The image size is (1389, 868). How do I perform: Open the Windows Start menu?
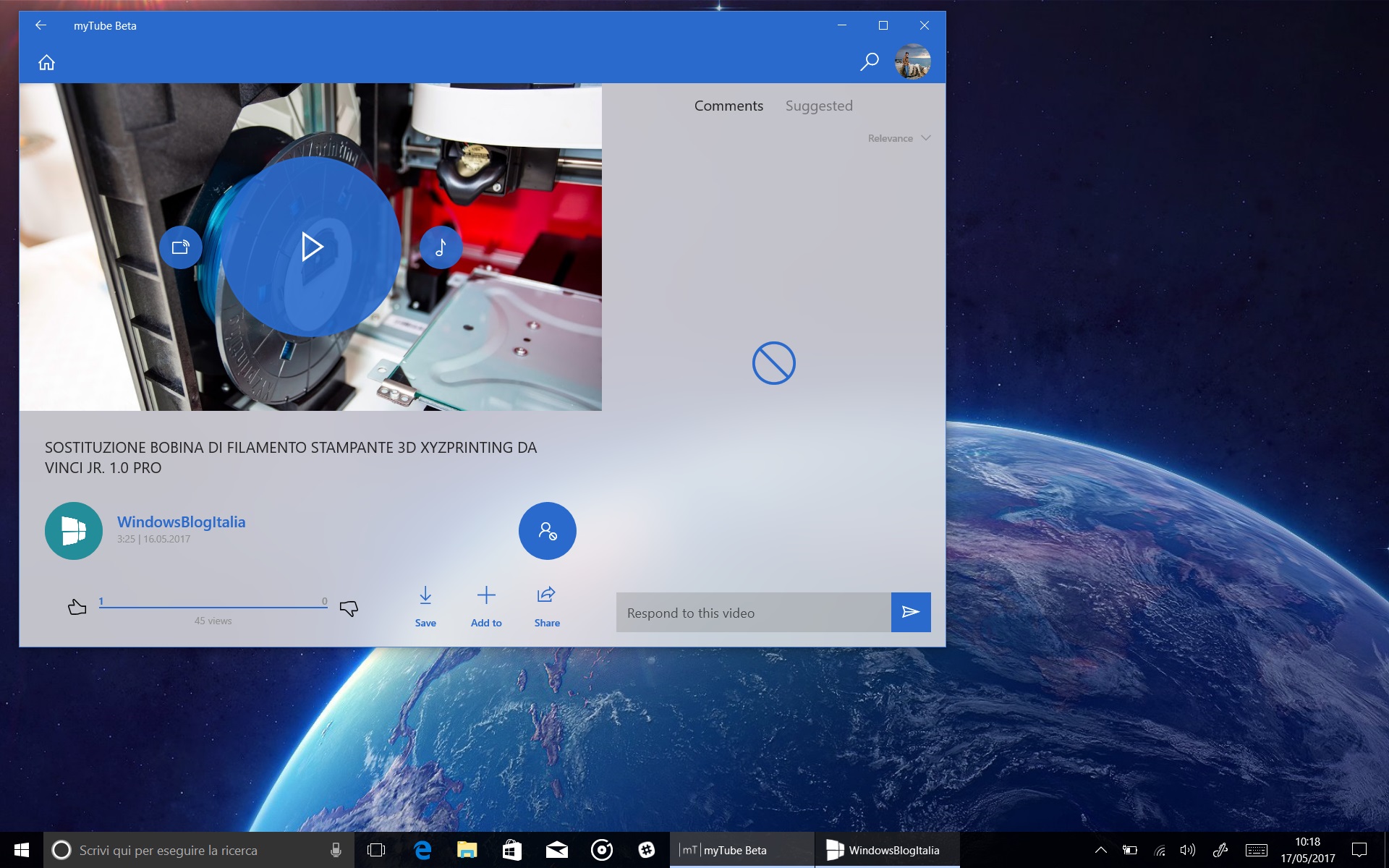[21, 850]
